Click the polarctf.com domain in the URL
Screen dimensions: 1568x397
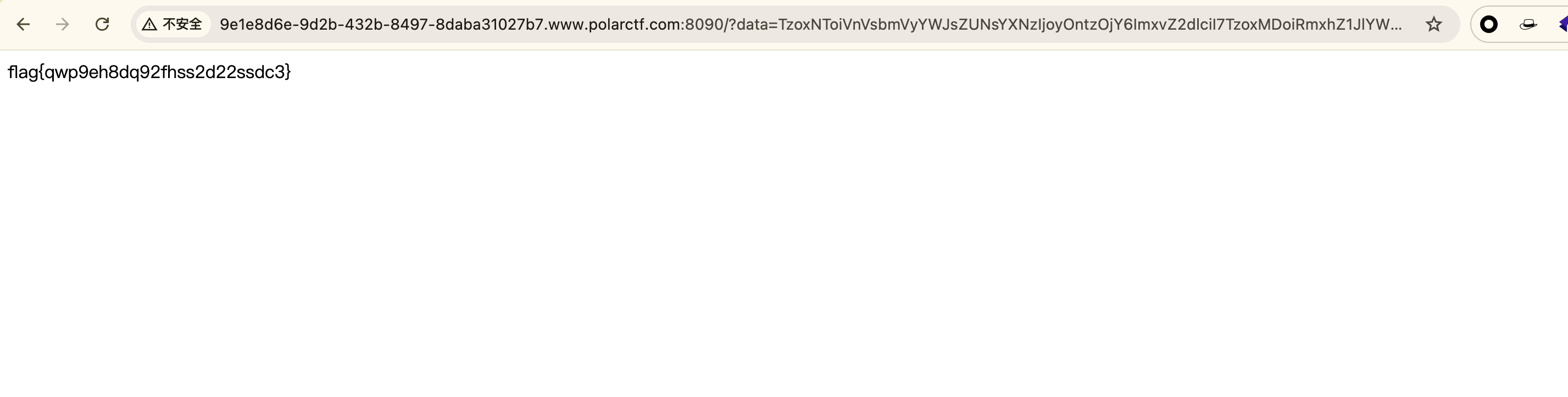[633, 24]
